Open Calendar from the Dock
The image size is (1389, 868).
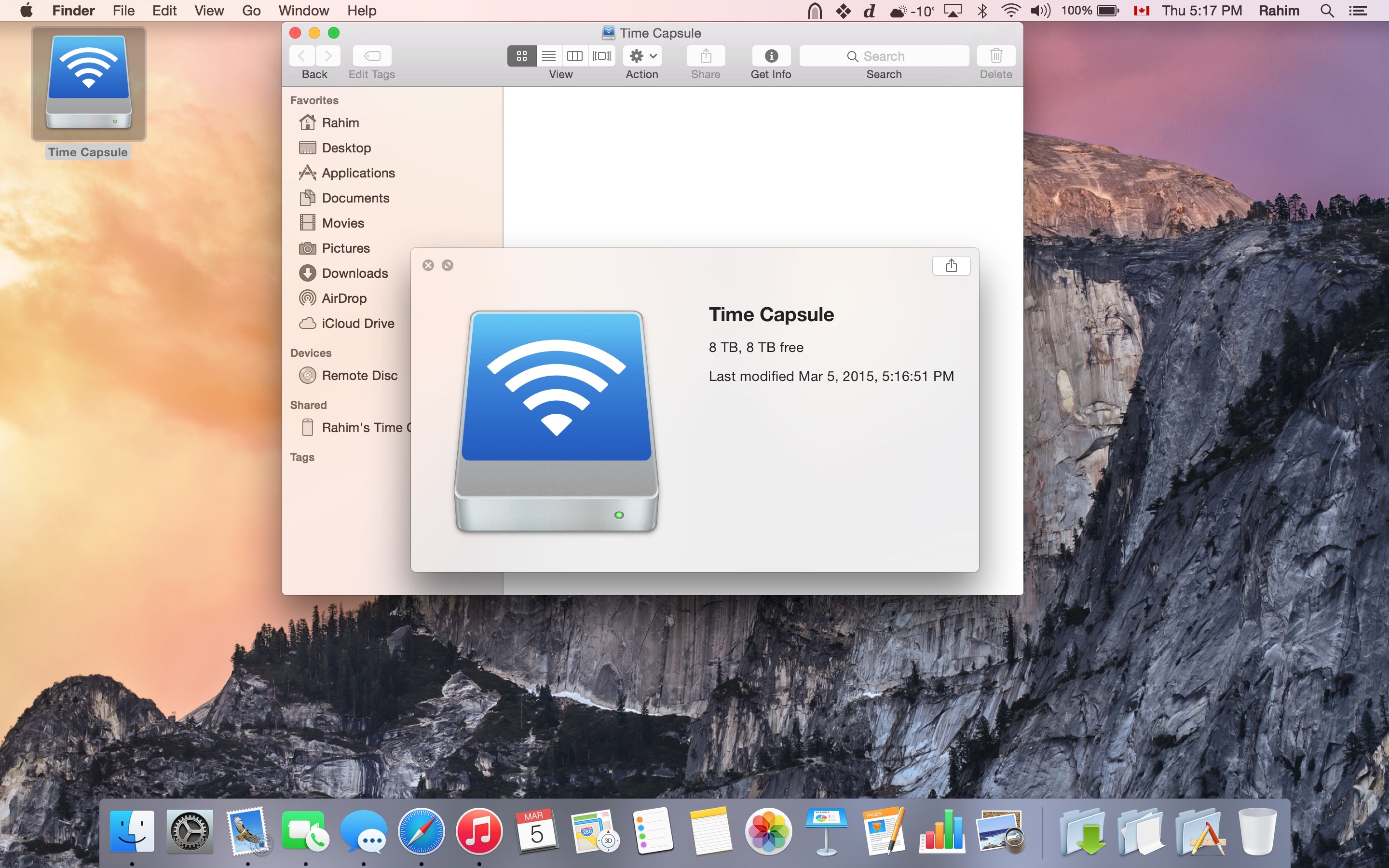537,831
